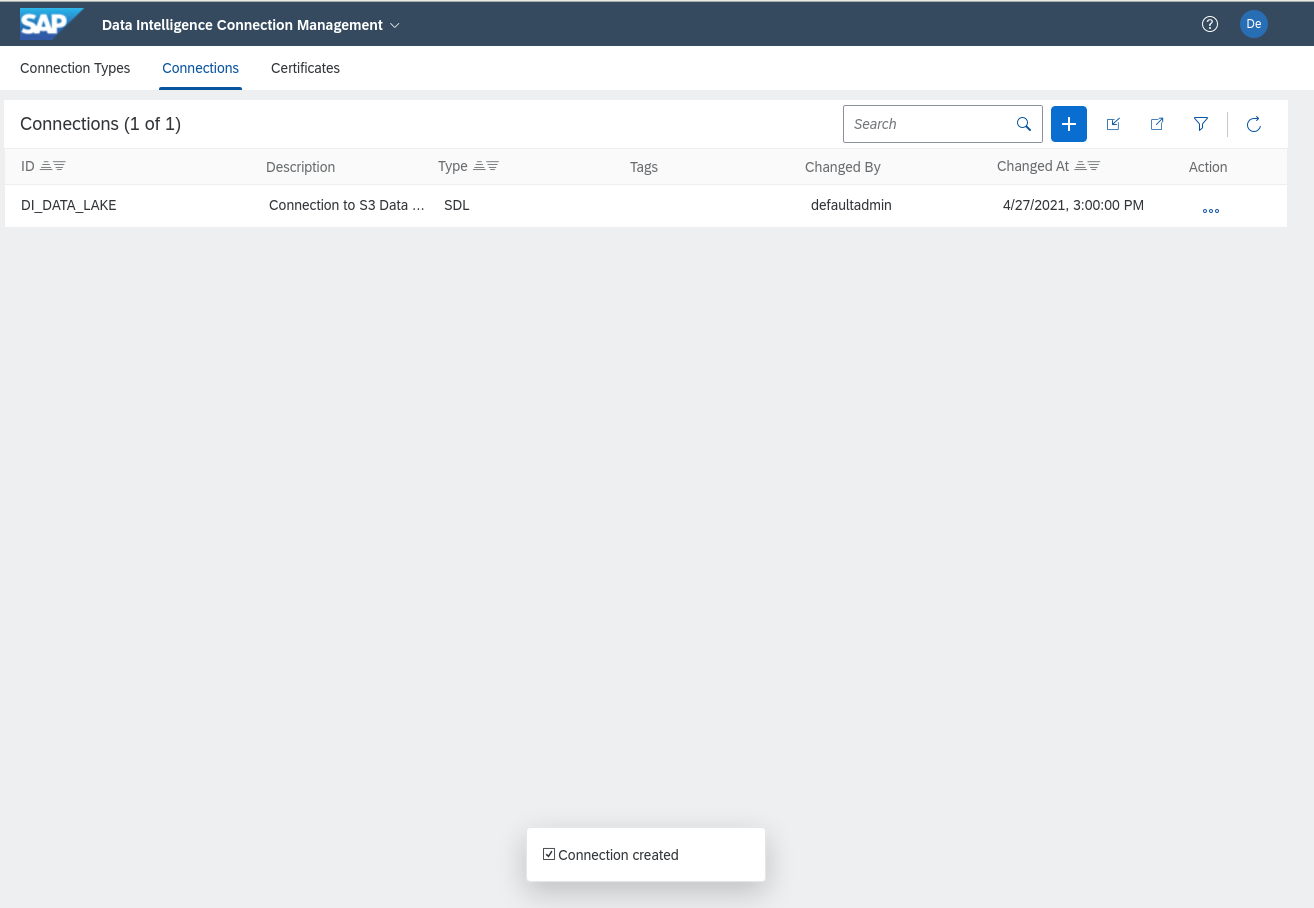1314x908 pixels.
Task: Click the 4/27/2021, 3:00:00 PM timestamp
Action: (x=1073, y=205)
